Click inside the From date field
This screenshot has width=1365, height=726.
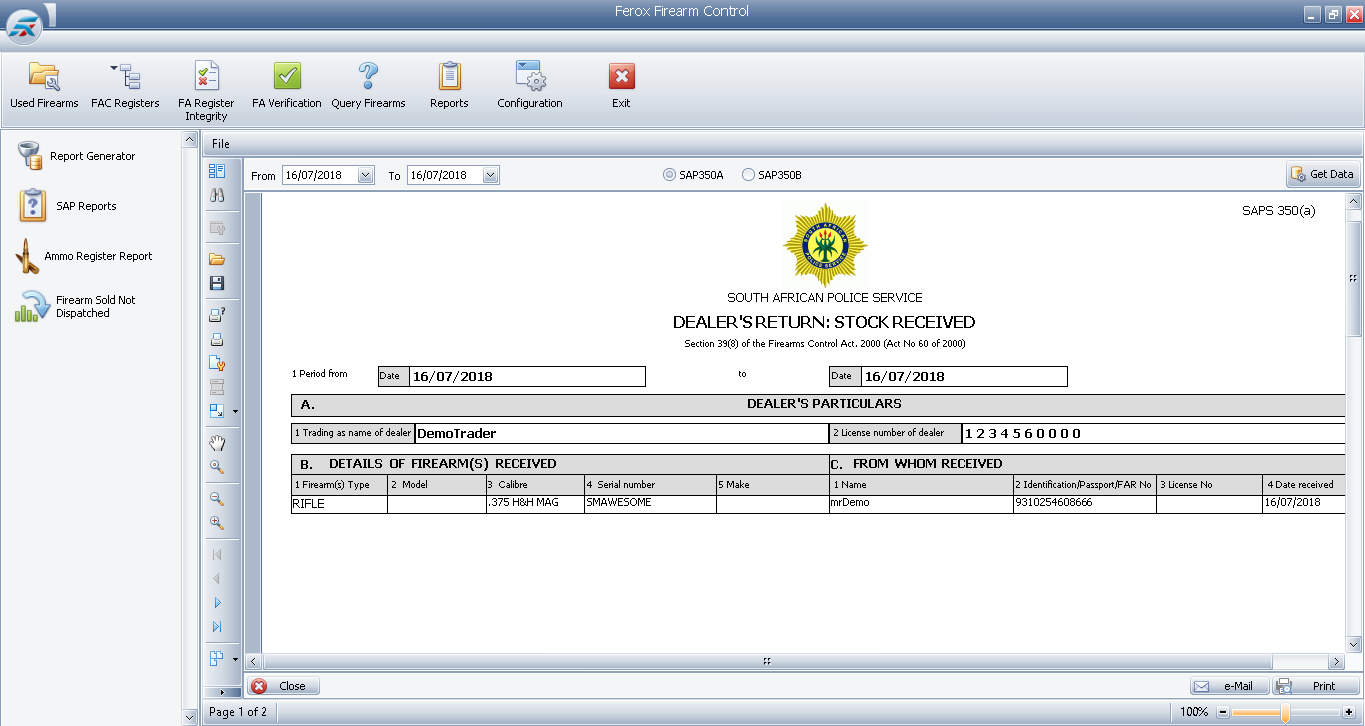(319, 175)
